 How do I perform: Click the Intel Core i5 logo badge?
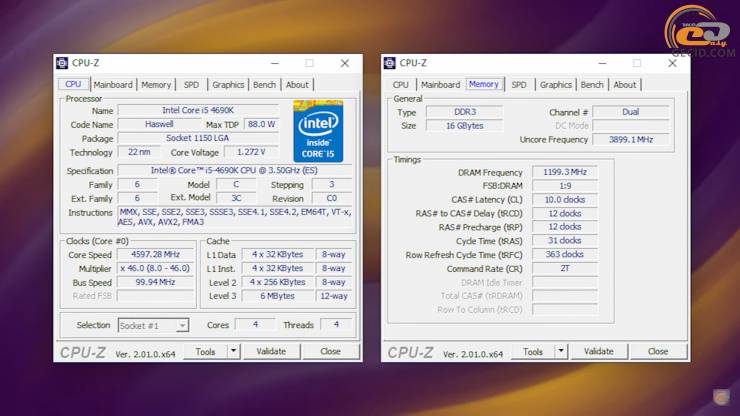click(x=318, y=131)
